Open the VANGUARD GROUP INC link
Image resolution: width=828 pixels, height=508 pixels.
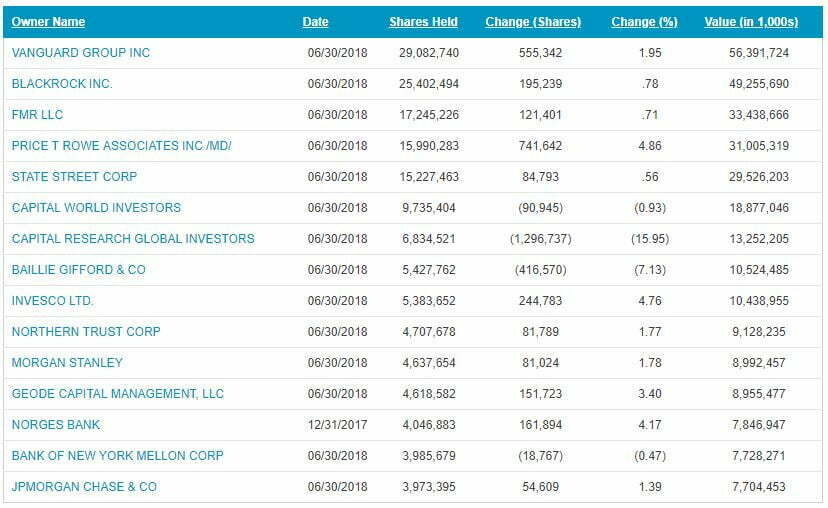[81, 53]
